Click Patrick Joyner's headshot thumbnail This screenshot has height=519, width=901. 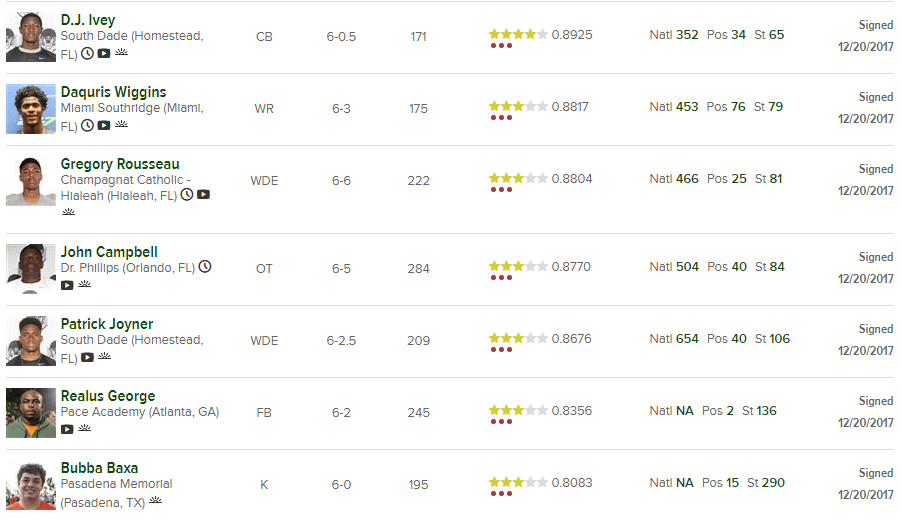coord(30,341)
